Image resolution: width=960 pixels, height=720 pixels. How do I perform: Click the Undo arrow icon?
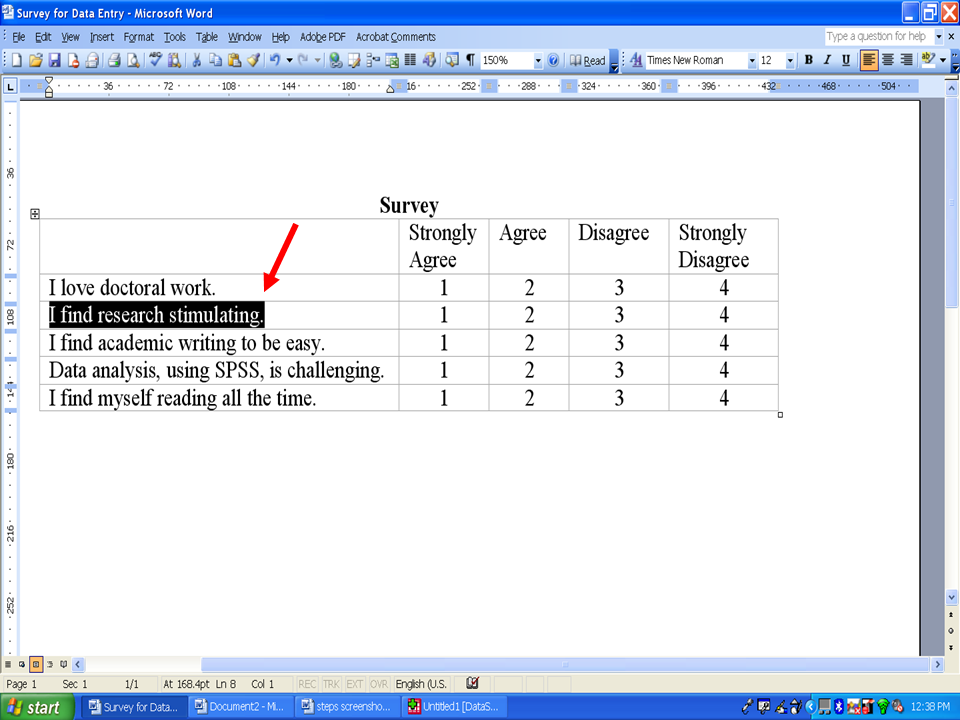[x=274, y=60]
